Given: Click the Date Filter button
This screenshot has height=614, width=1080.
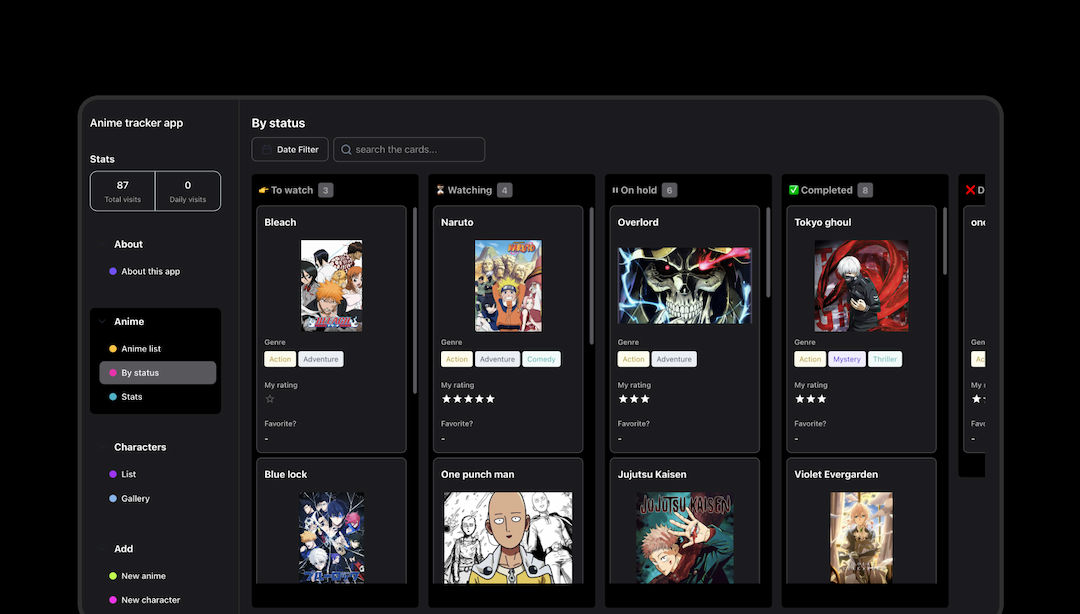Looking at the screenshot, I should 289,149.
